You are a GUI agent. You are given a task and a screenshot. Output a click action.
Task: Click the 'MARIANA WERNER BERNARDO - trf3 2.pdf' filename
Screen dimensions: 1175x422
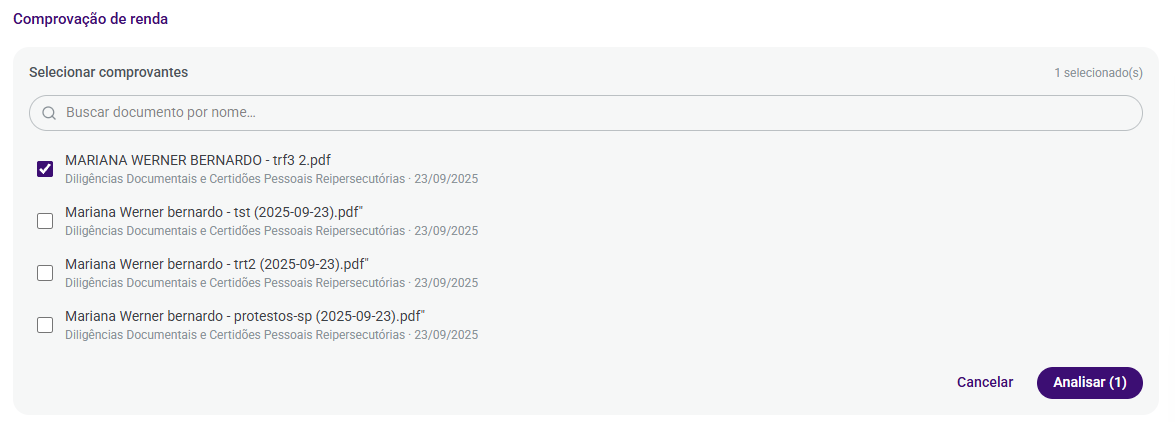tap(198, 160)
